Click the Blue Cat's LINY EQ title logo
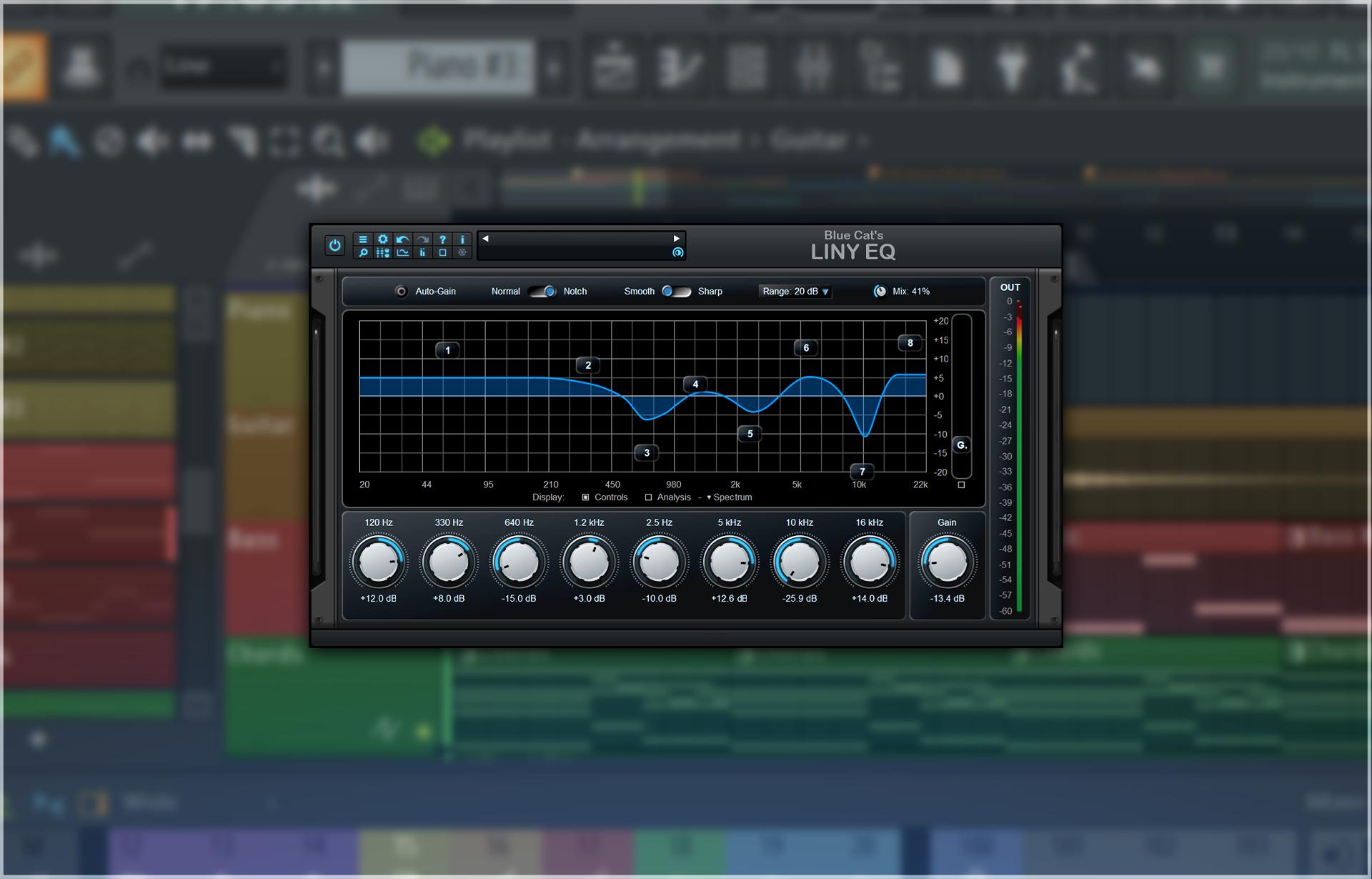This screenshot has height=879, width=1372. 853,245
